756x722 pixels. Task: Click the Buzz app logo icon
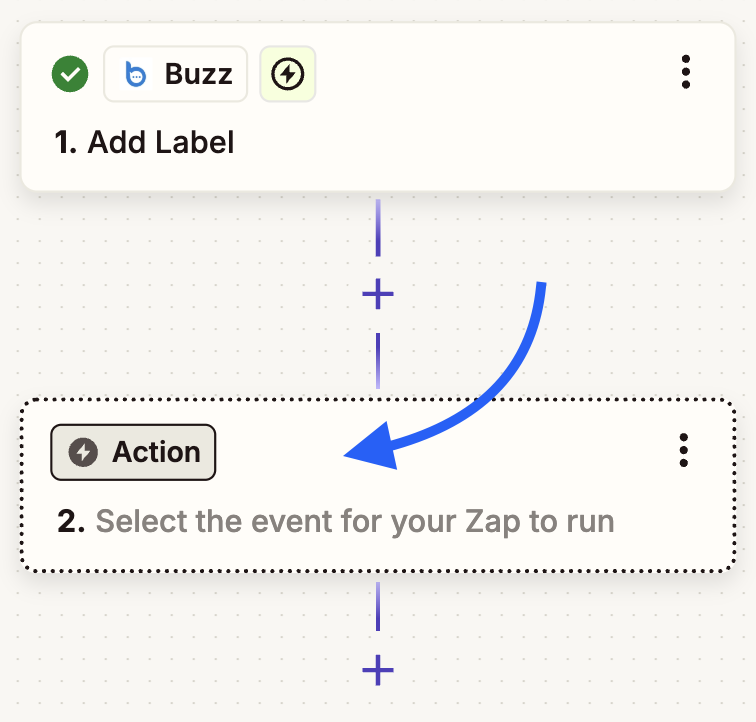[x=135, y=74]
